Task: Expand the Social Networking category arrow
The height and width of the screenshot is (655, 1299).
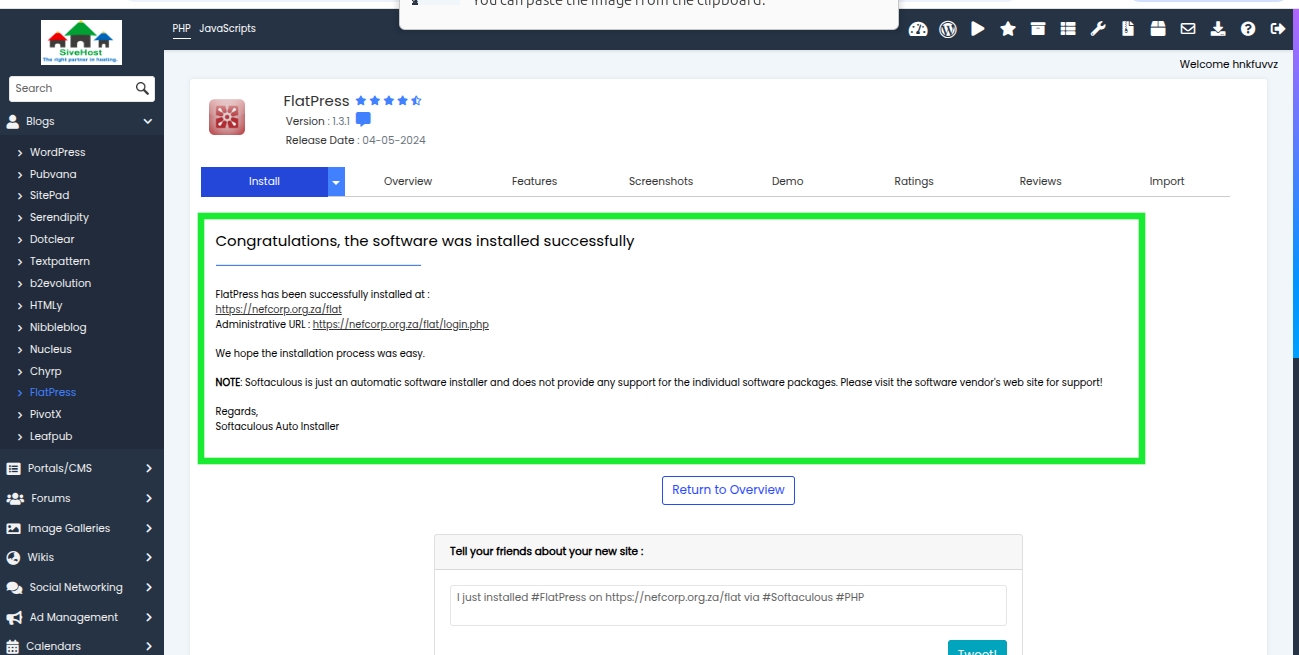Action: [x=149, y=587]
